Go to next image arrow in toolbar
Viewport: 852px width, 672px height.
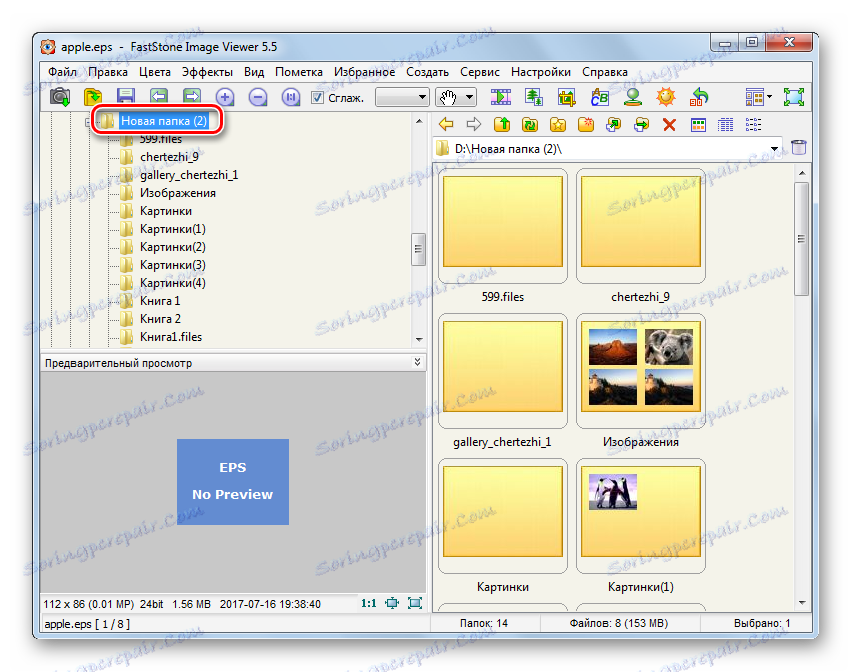[x=191, y=97]
